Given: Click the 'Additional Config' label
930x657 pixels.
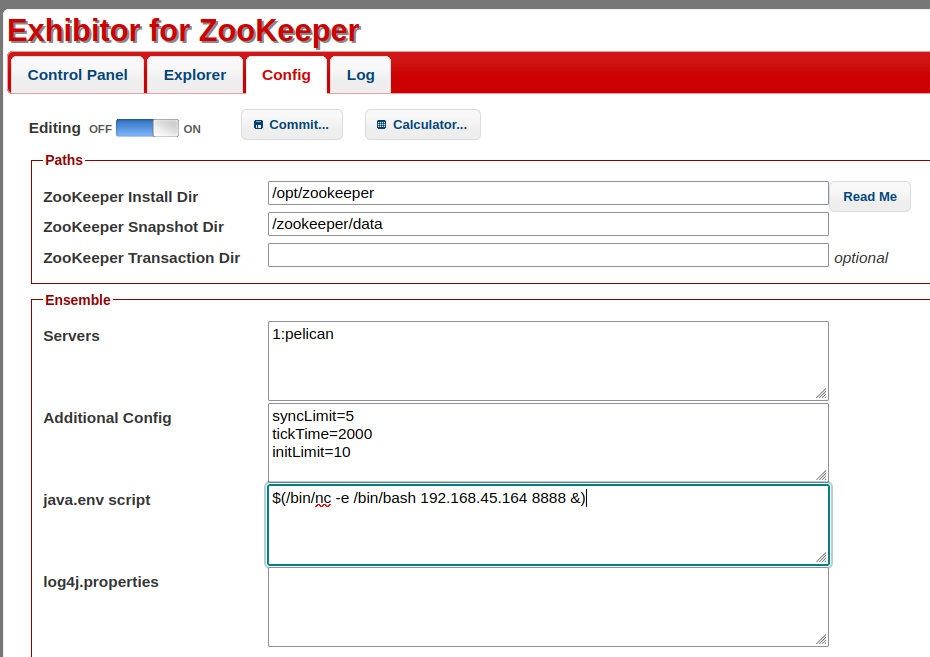Looking at the screenshot, I should tap(107, 417).
